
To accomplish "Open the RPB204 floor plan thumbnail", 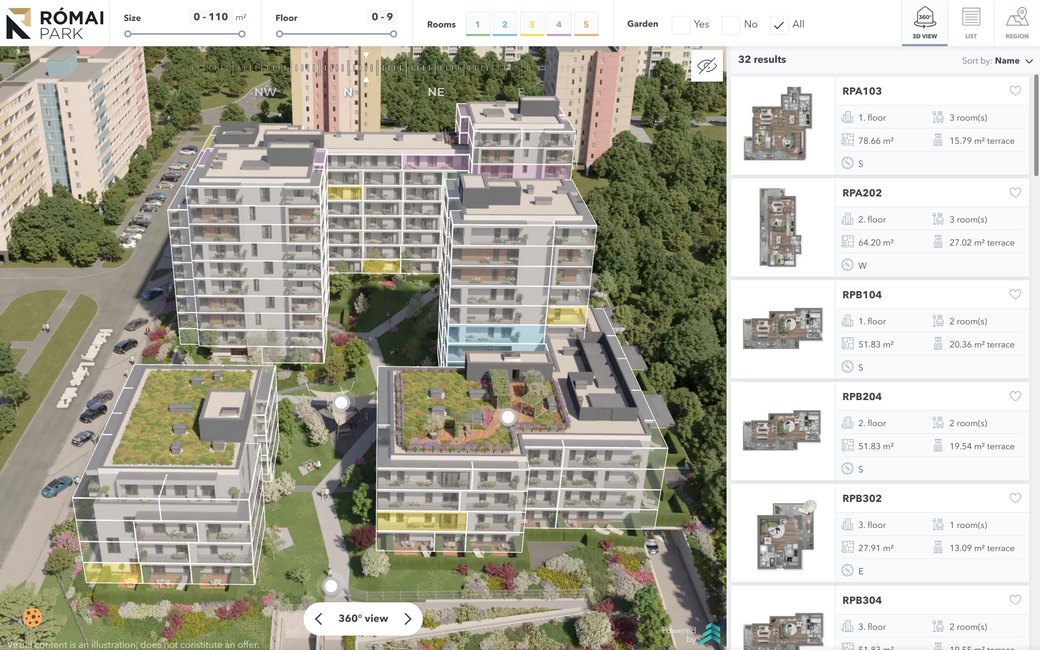I will 783,430.
